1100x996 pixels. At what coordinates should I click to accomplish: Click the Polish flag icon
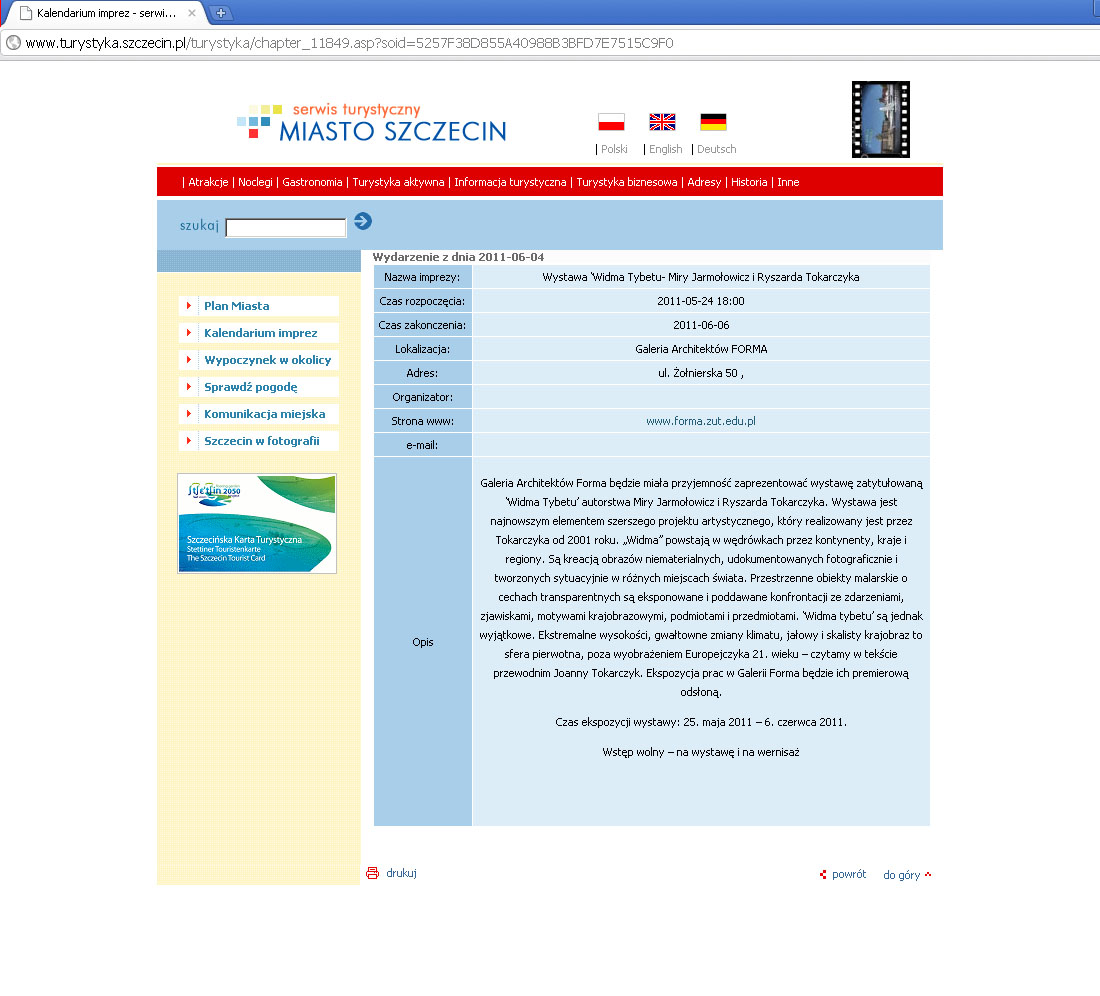pyautogui.click(x=611, y=122)
